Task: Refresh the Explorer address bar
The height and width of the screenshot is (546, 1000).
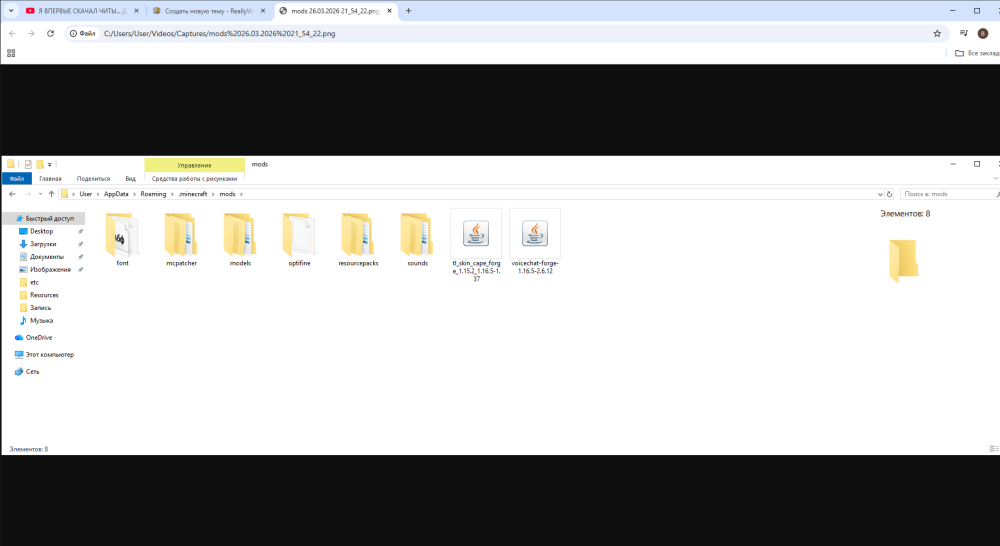Action: click(890, 194)
